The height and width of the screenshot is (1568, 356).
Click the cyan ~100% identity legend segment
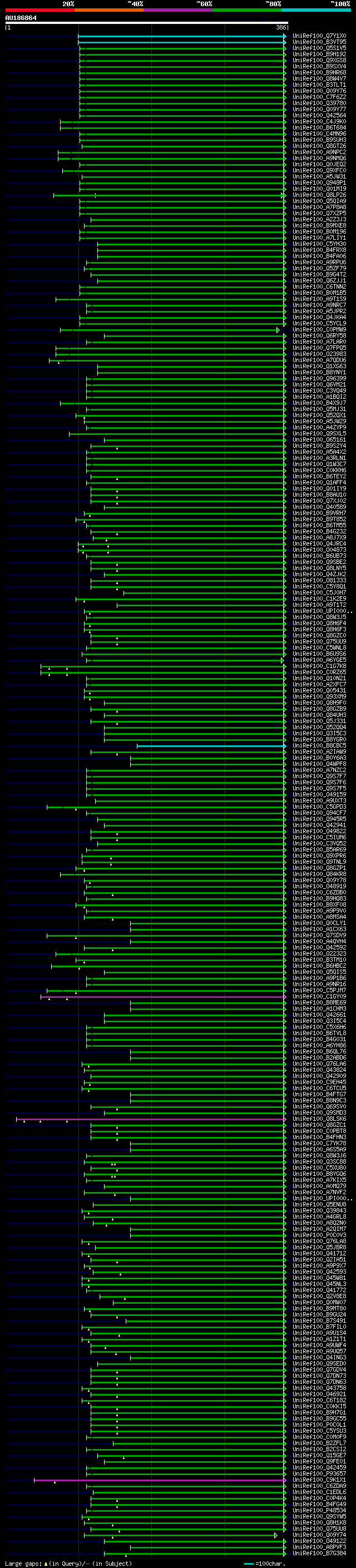[x=316, y=10]
